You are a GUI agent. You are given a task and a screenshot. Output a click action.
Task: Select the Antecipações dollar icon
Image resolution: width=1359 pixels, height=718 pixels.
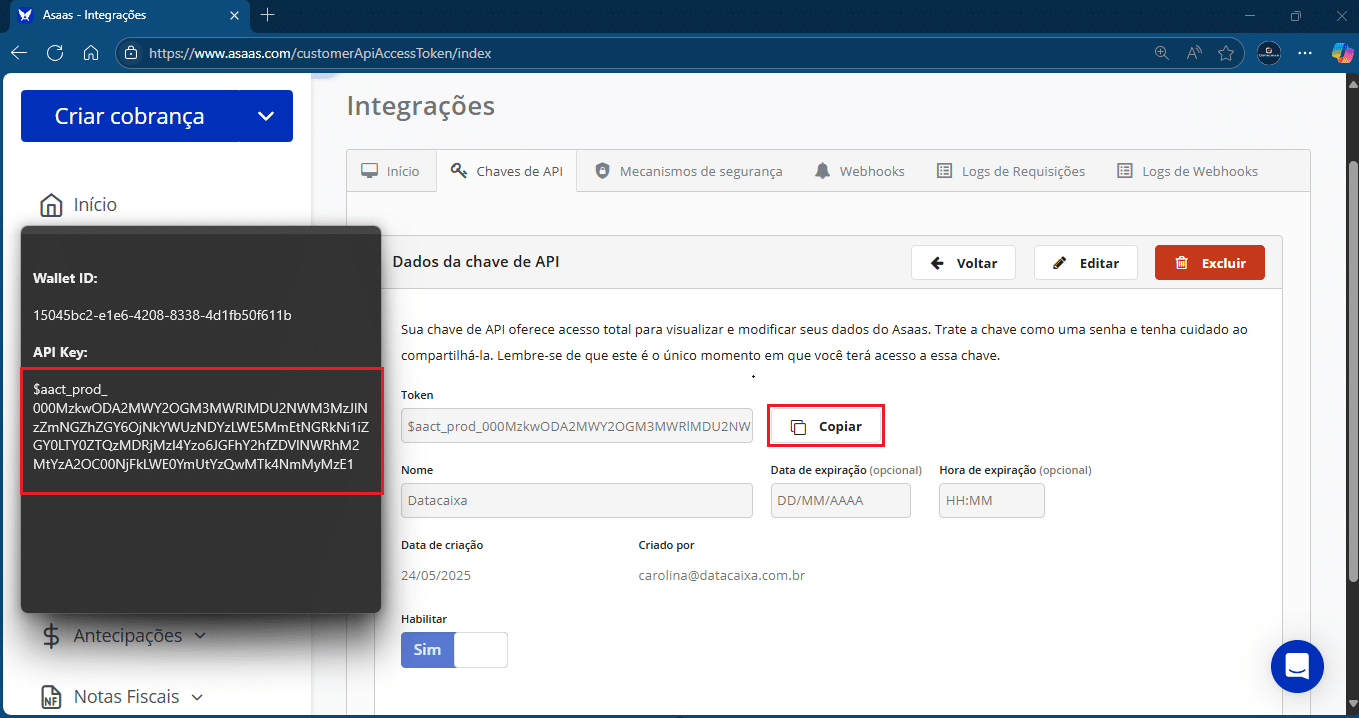click(x=50, y=635)
